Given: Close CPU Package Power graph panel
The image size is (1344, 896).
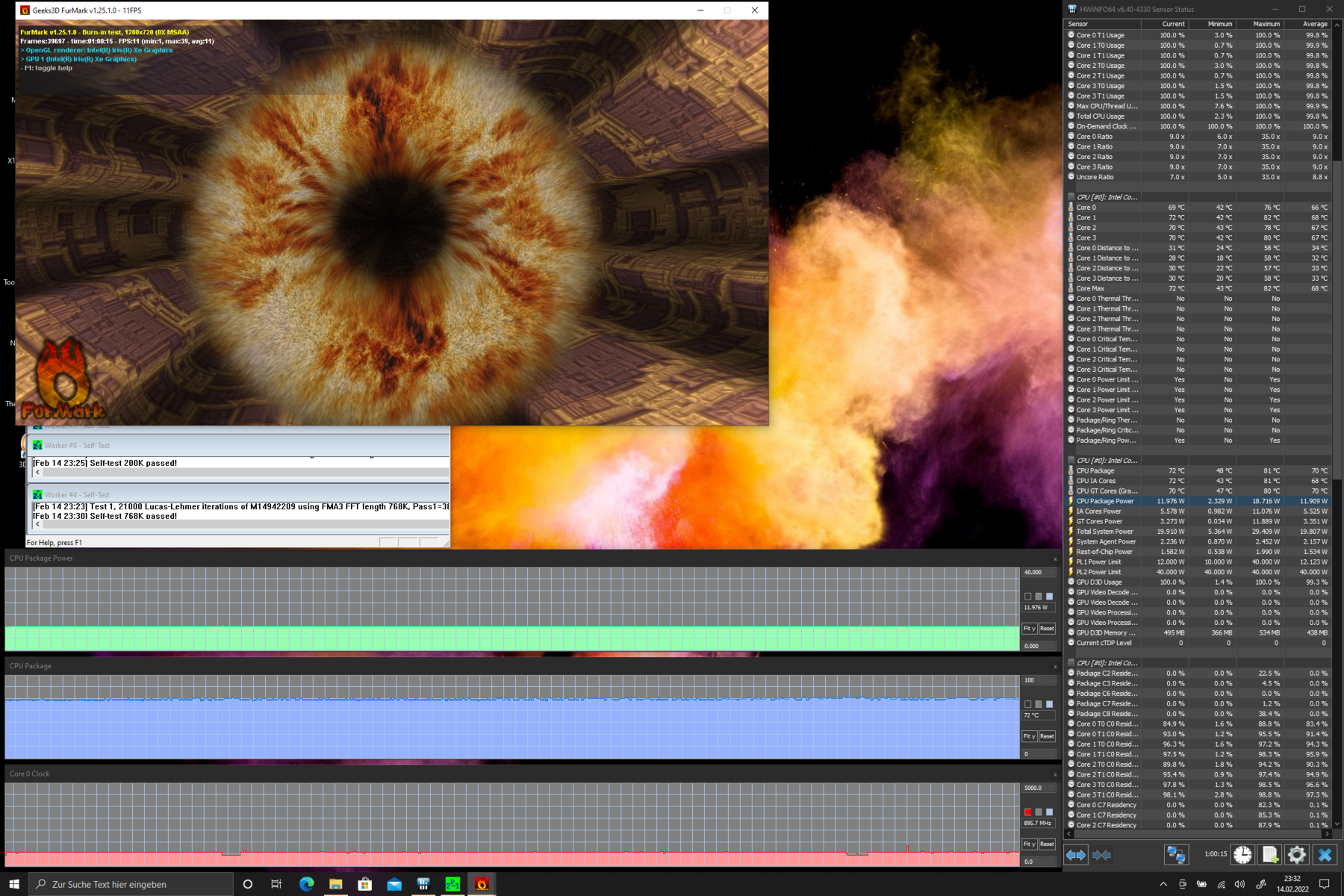Looking at the screenshot, I should tap(1055, 559).
